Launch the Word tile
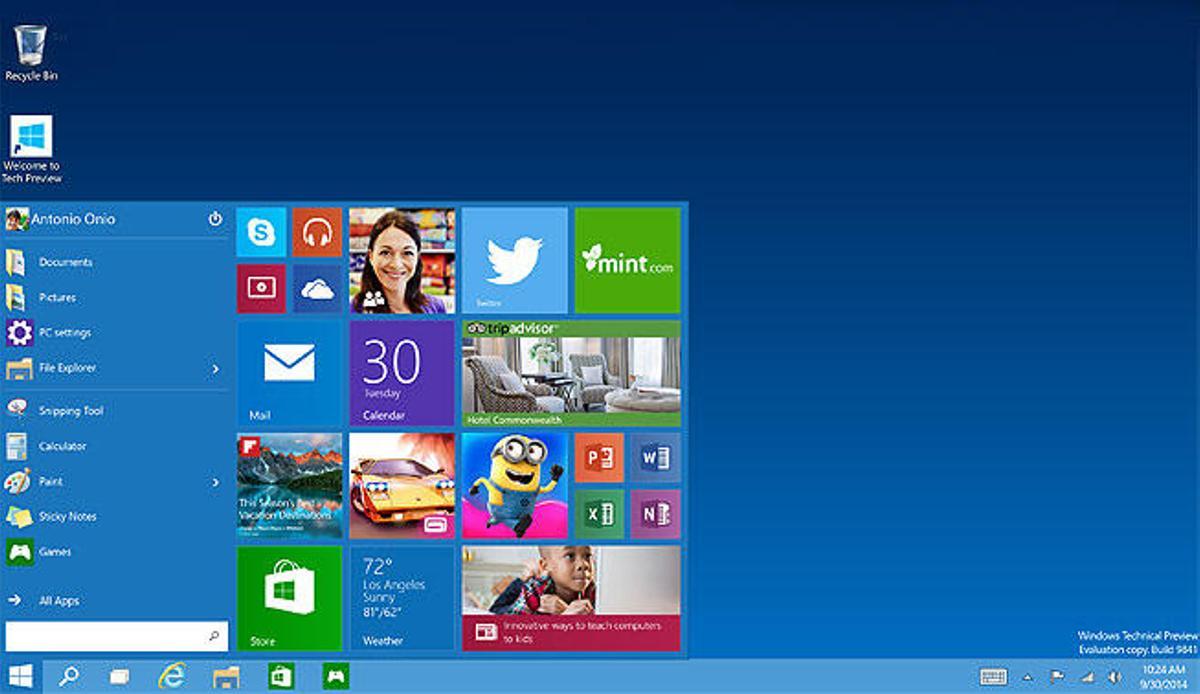This screenshot has width=1200, height=694. 655,458
